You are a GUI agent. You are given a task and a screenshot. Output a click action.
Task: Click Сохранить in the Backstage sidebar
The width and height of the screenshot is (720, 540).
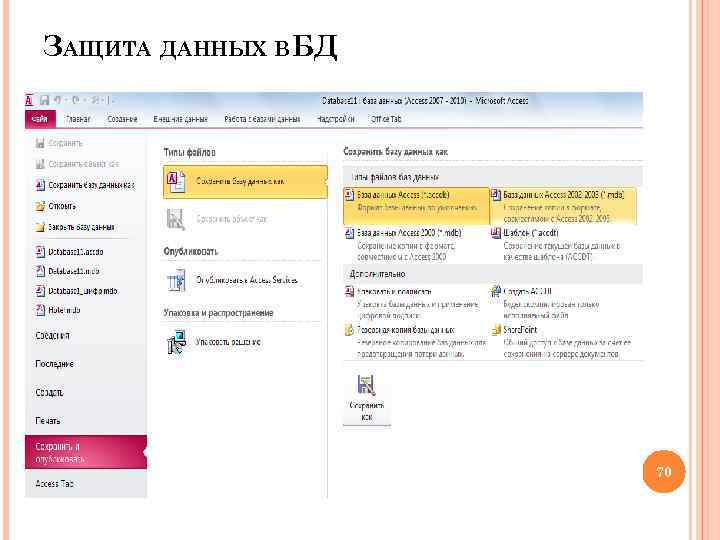pyautogui.click(x=59, y=143)
